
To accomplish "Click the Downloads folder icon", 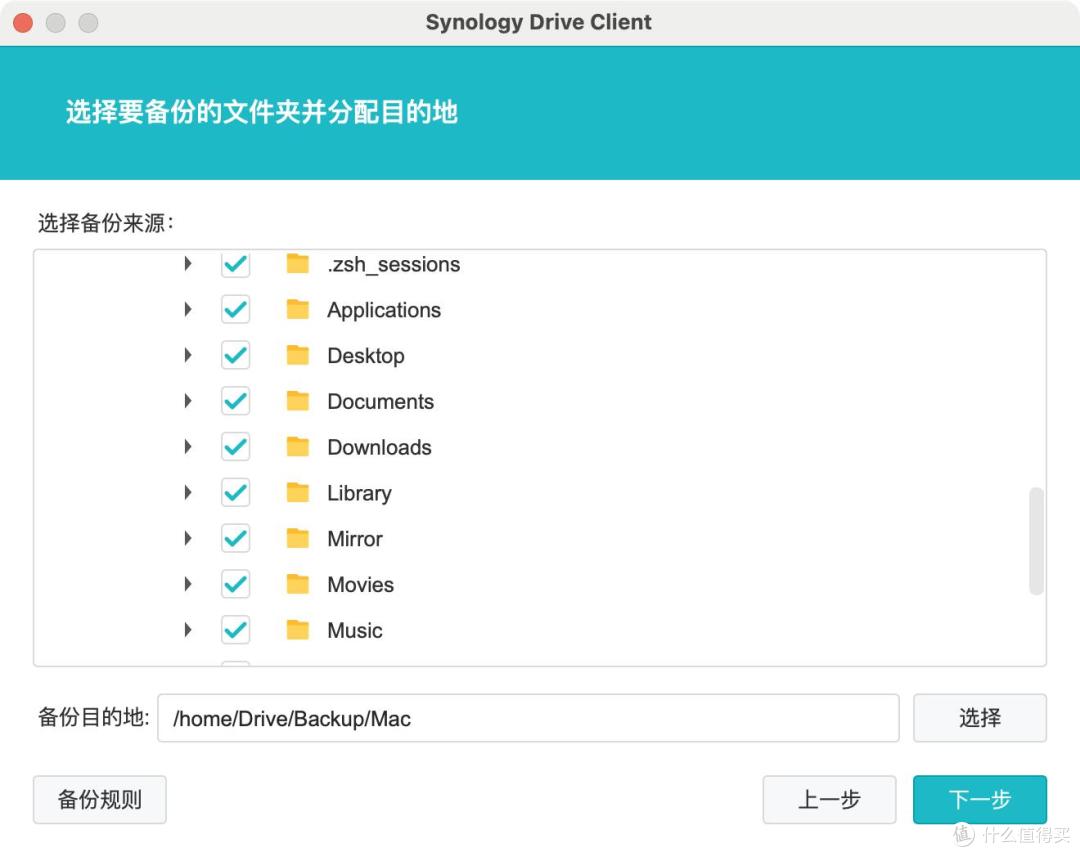I will [x=298, y=446].
